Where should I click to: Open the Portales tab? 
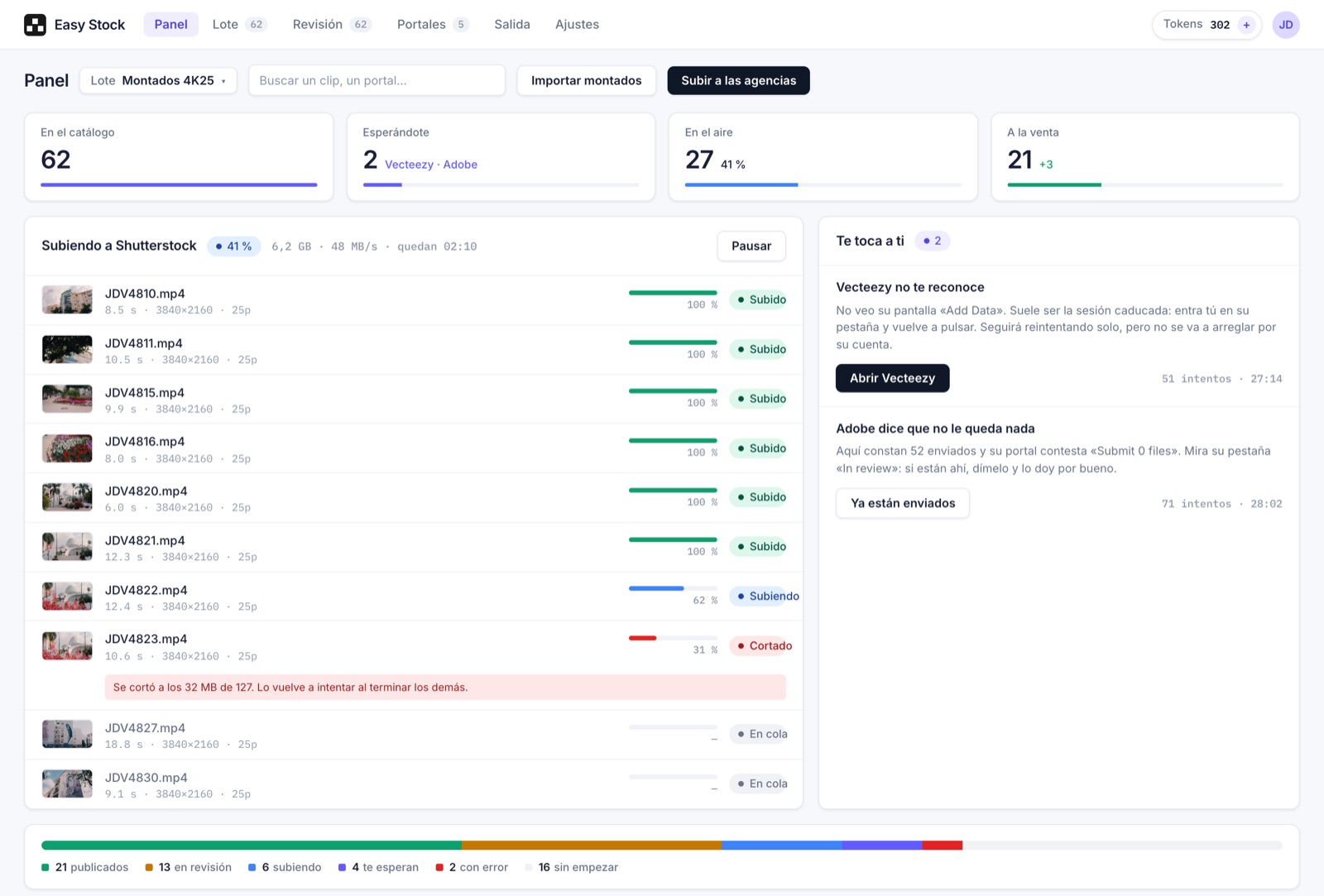pyautogui.click(x=432, y=25)
